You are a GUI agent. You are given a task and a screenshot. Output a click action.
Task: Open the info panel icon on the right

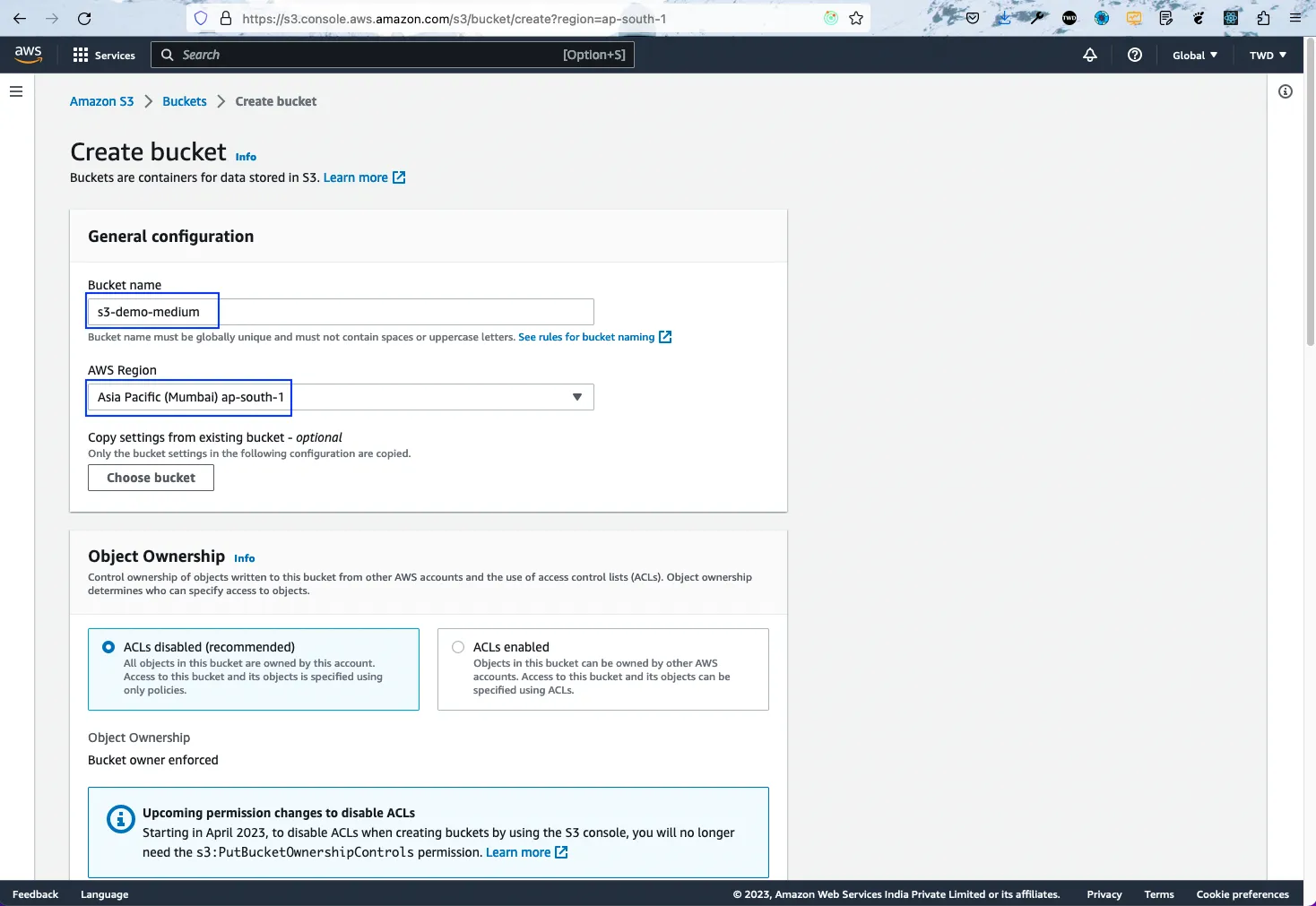(1286, 91)
